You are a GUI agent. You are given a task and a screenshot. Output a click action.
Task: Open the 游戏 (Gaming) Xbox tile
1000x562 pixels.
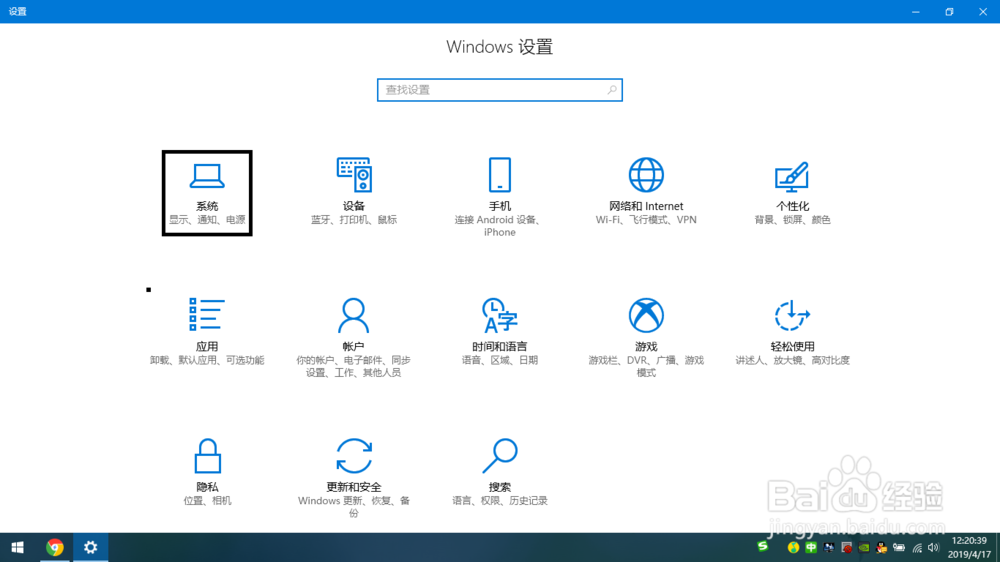pos(646,337)
